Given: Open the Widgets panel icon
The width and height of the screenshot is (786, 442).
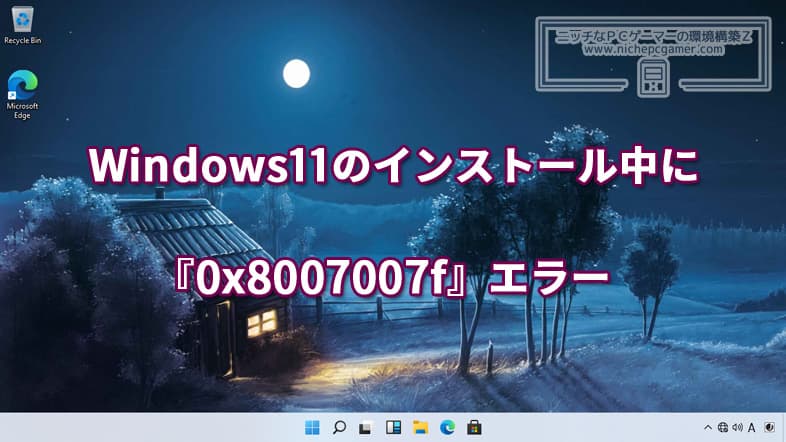Looking at the screenshot, I should click(x=394, y=427).
